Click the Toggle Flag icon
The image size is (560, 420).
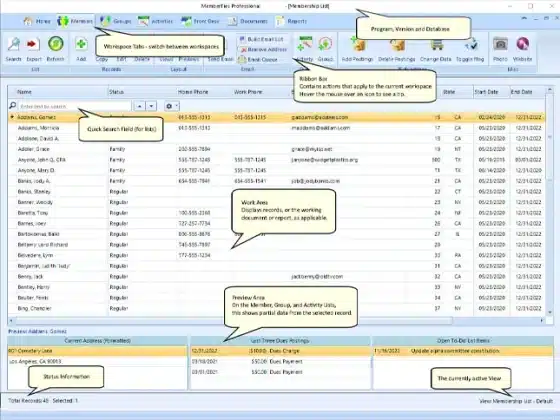pos(471,45)
